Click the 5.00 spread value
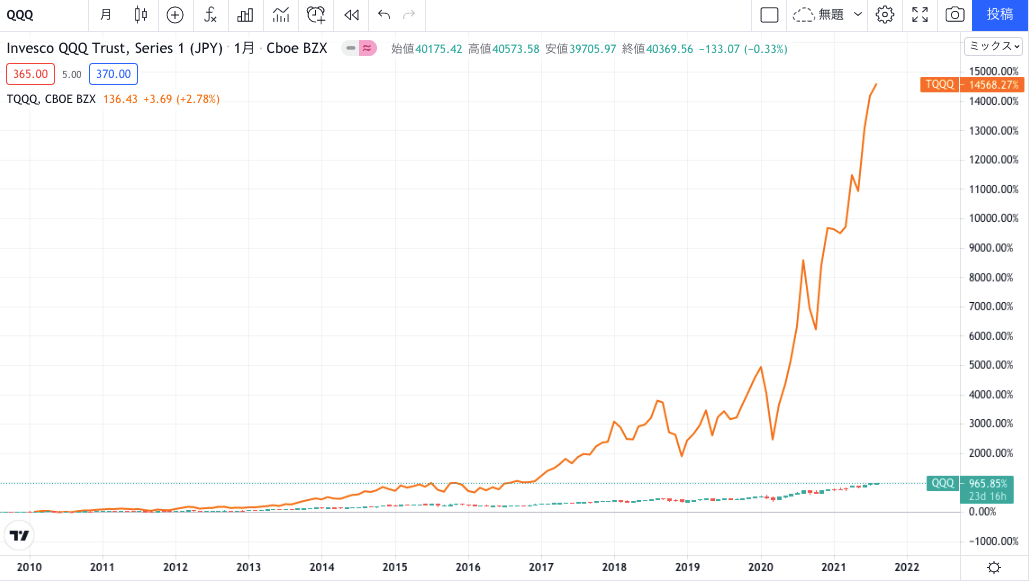This screenshot has width=1029, height=581. (72, 75)
